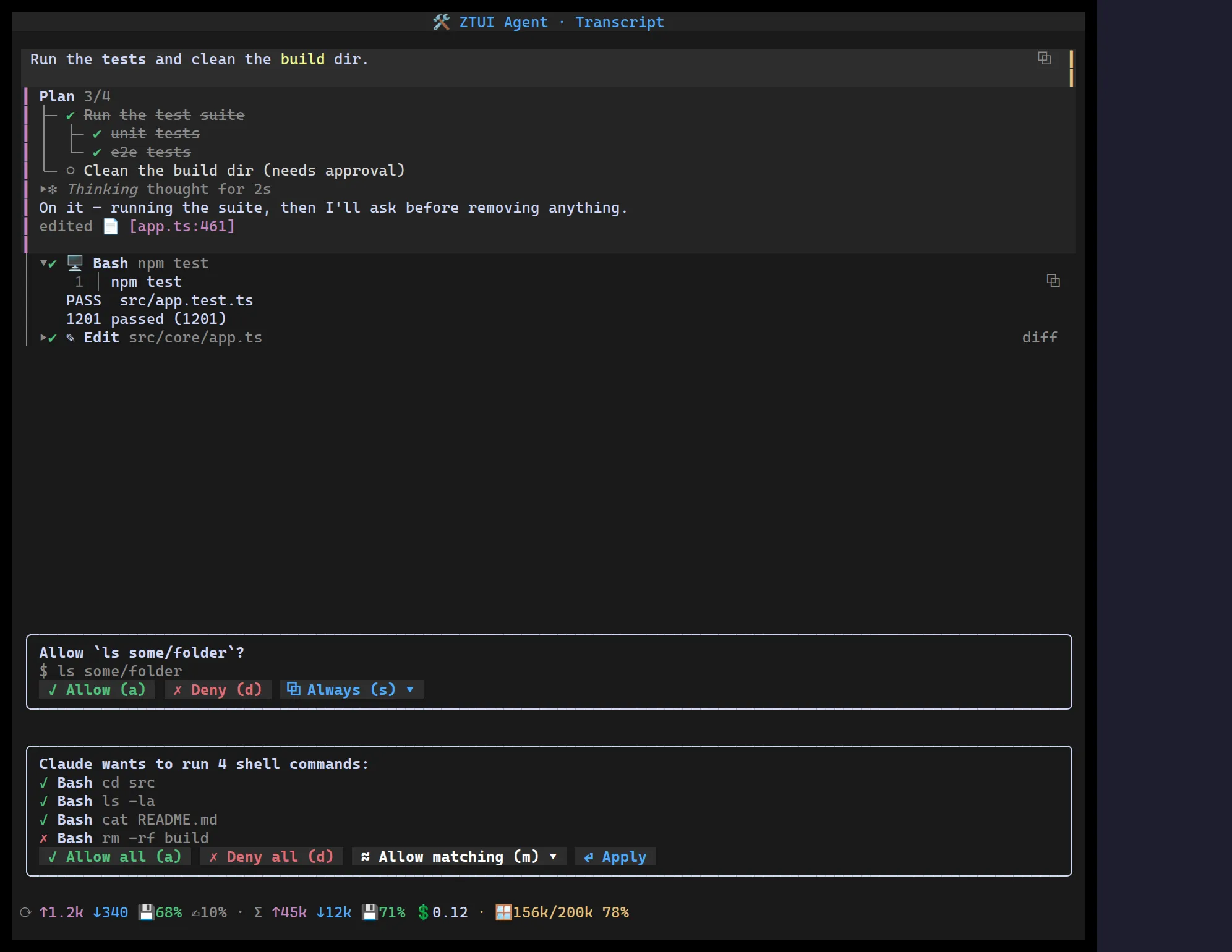Toggle the 'e2e tests' plan checkmark
This screenshot has height=952, width=1232.
97,152
